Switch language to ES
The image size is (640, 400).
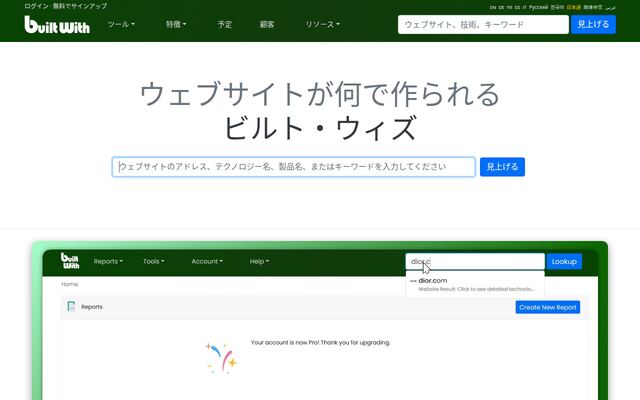(518, 7)
